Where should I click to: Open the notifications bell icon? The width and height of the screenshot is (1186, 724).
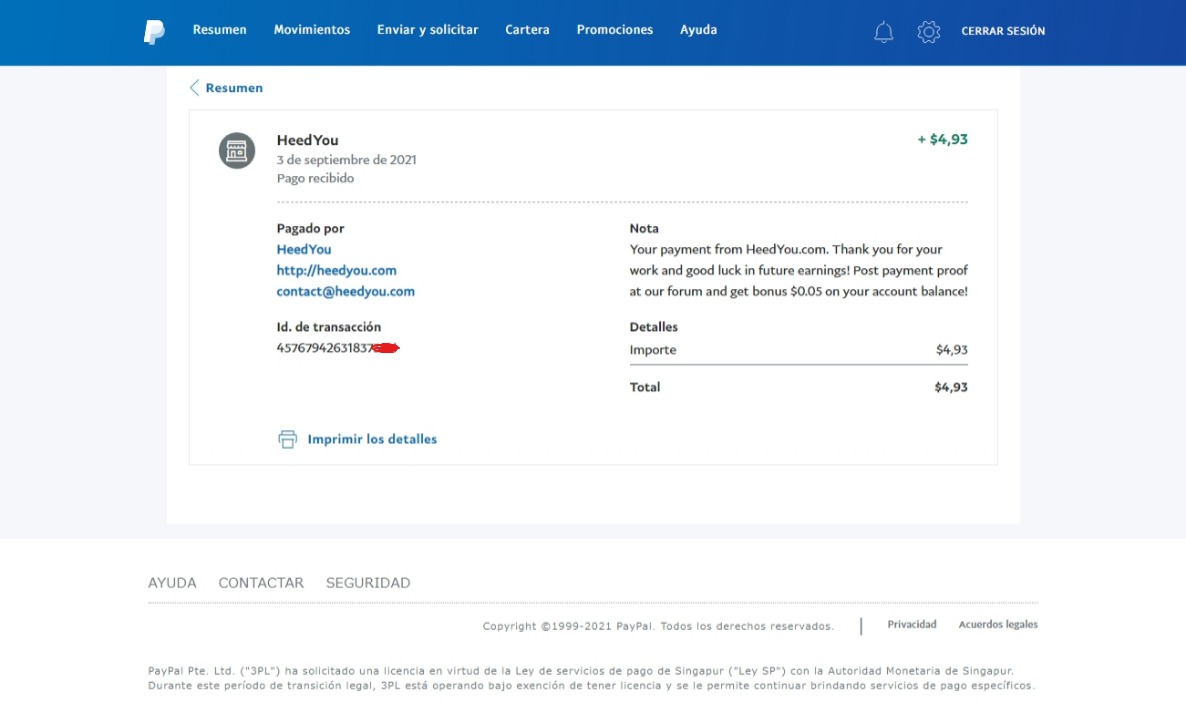click(x=883, y=32)
